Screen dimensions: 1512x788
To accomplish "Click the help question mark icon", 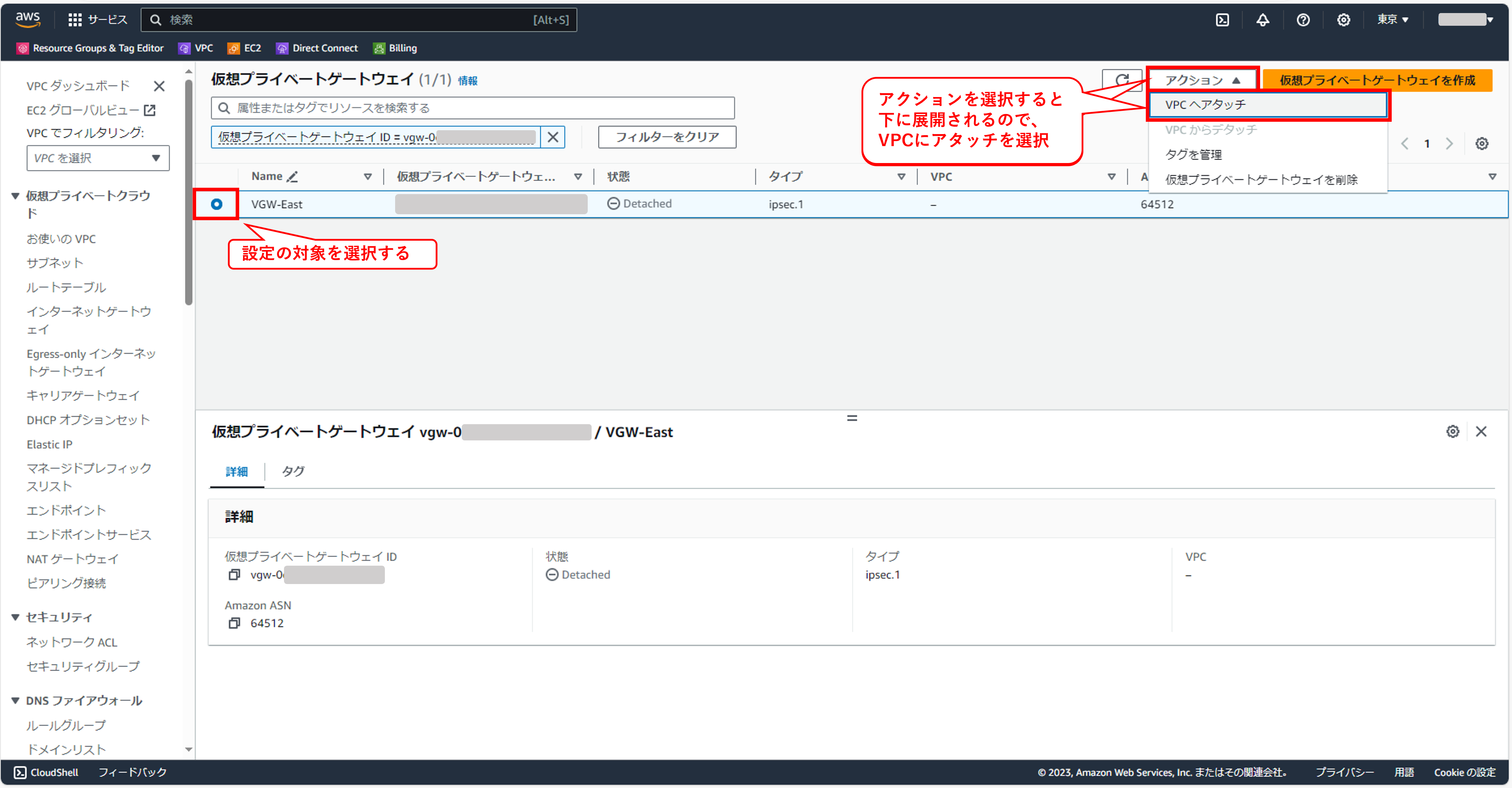I will [x=1303, y=20].
